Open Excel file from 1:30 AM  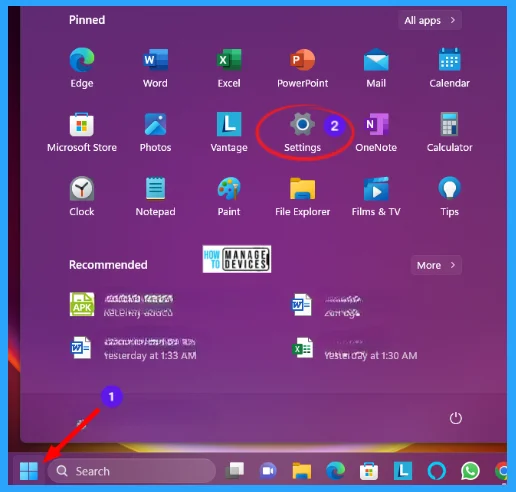tap(354, 348)
